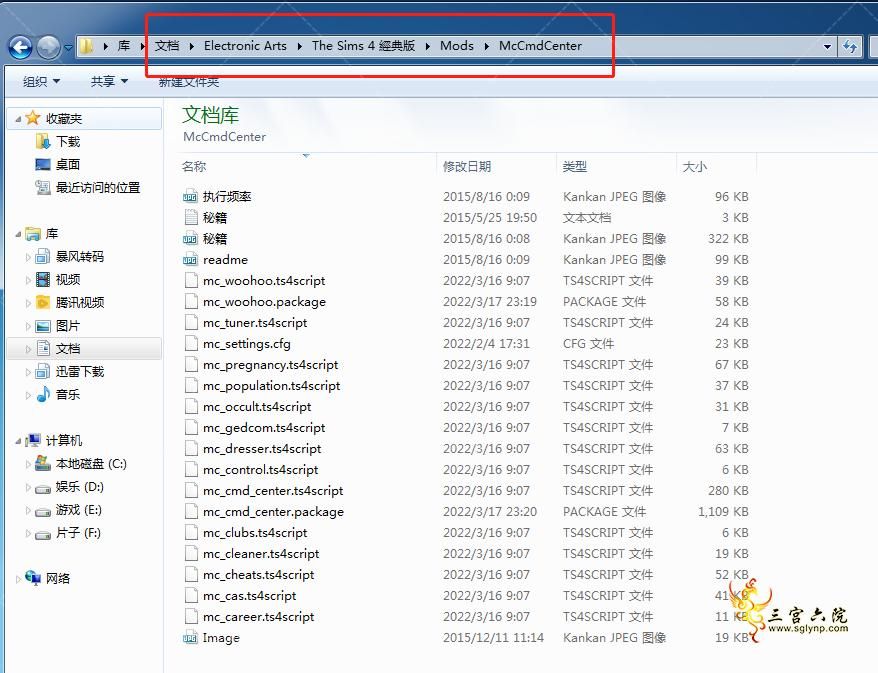878x673 pixels.
Task: Open 娱乐 (D:) drive icon
Action: pos(43,489)
